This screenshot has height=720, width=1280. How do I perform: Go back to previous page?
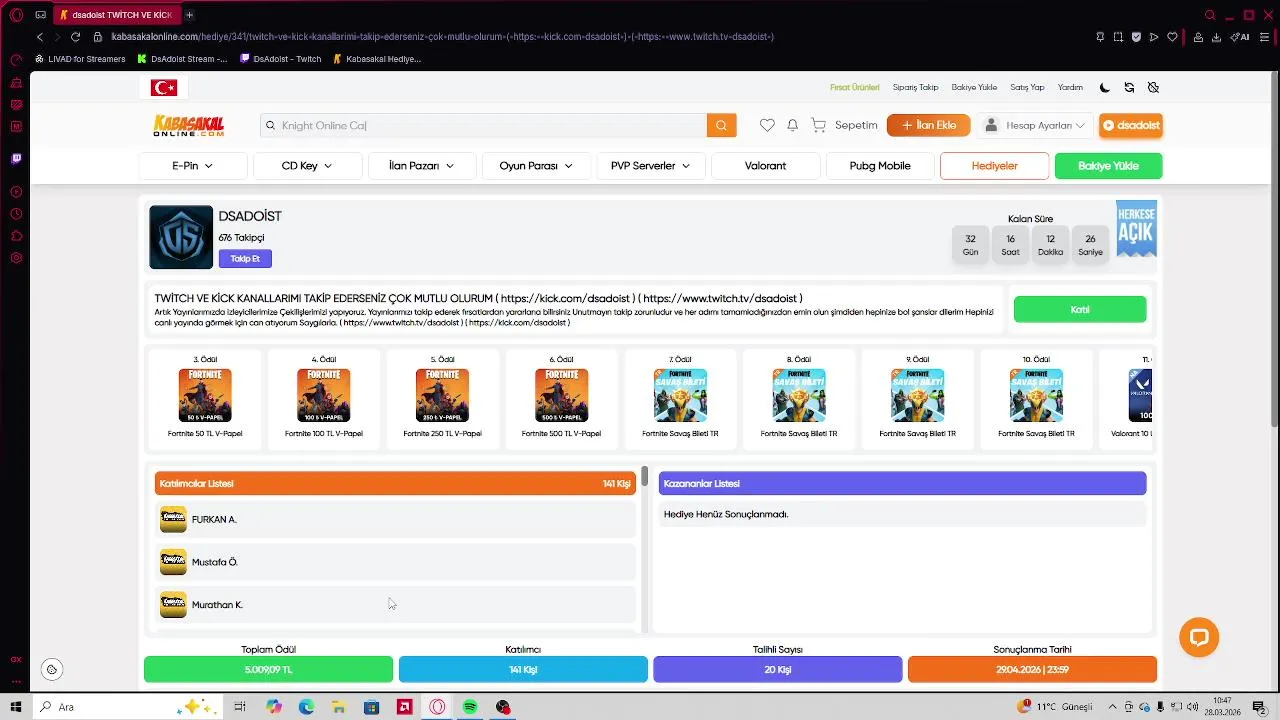tap(40, 37)
